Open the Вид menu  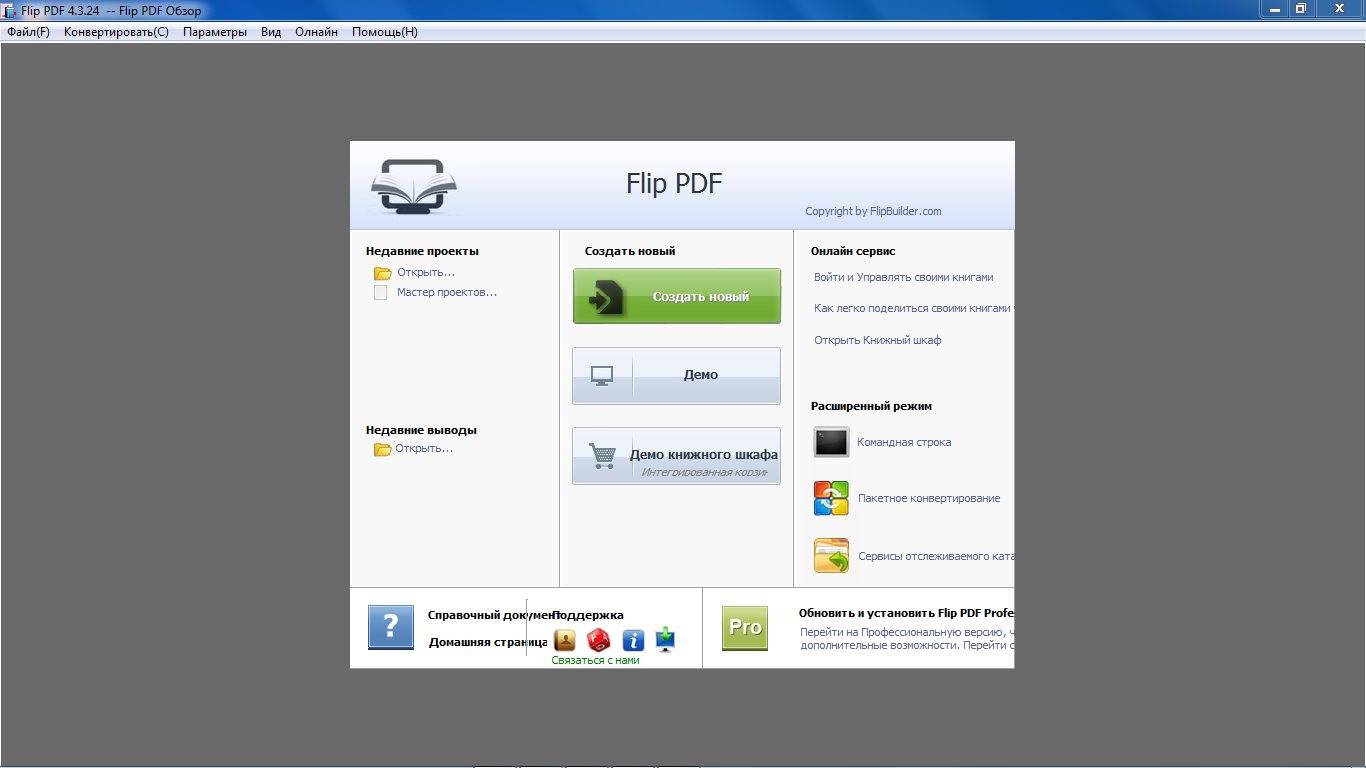coord(271,32)
